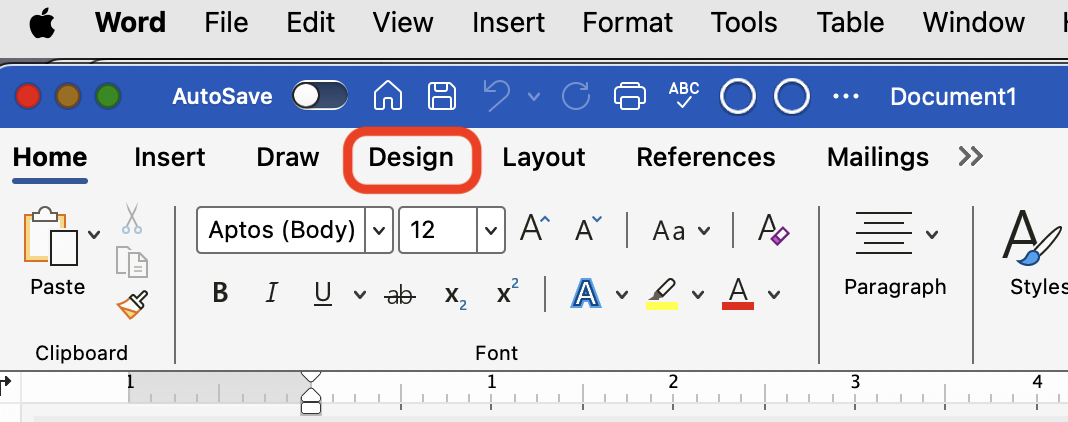Expand the font size dropdown arrow
This screenshot has width=1068, height=422.
[491, 230]
